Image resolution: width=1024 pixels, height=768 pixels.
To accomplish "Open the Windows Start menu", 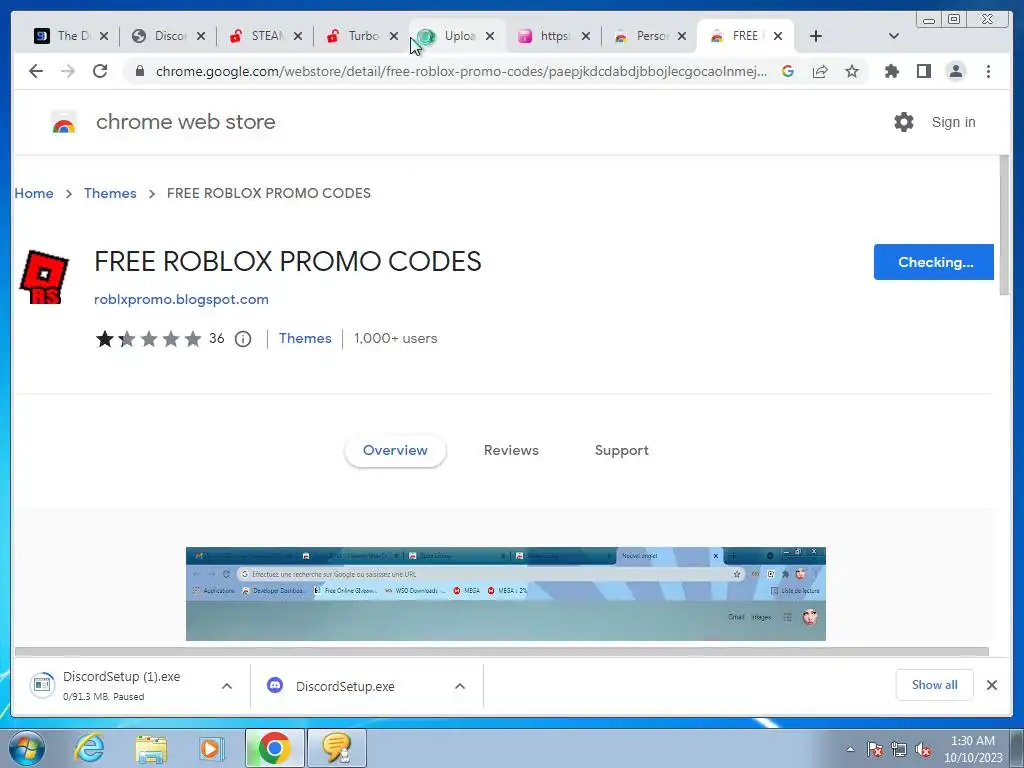I will (x=26, y=748).
